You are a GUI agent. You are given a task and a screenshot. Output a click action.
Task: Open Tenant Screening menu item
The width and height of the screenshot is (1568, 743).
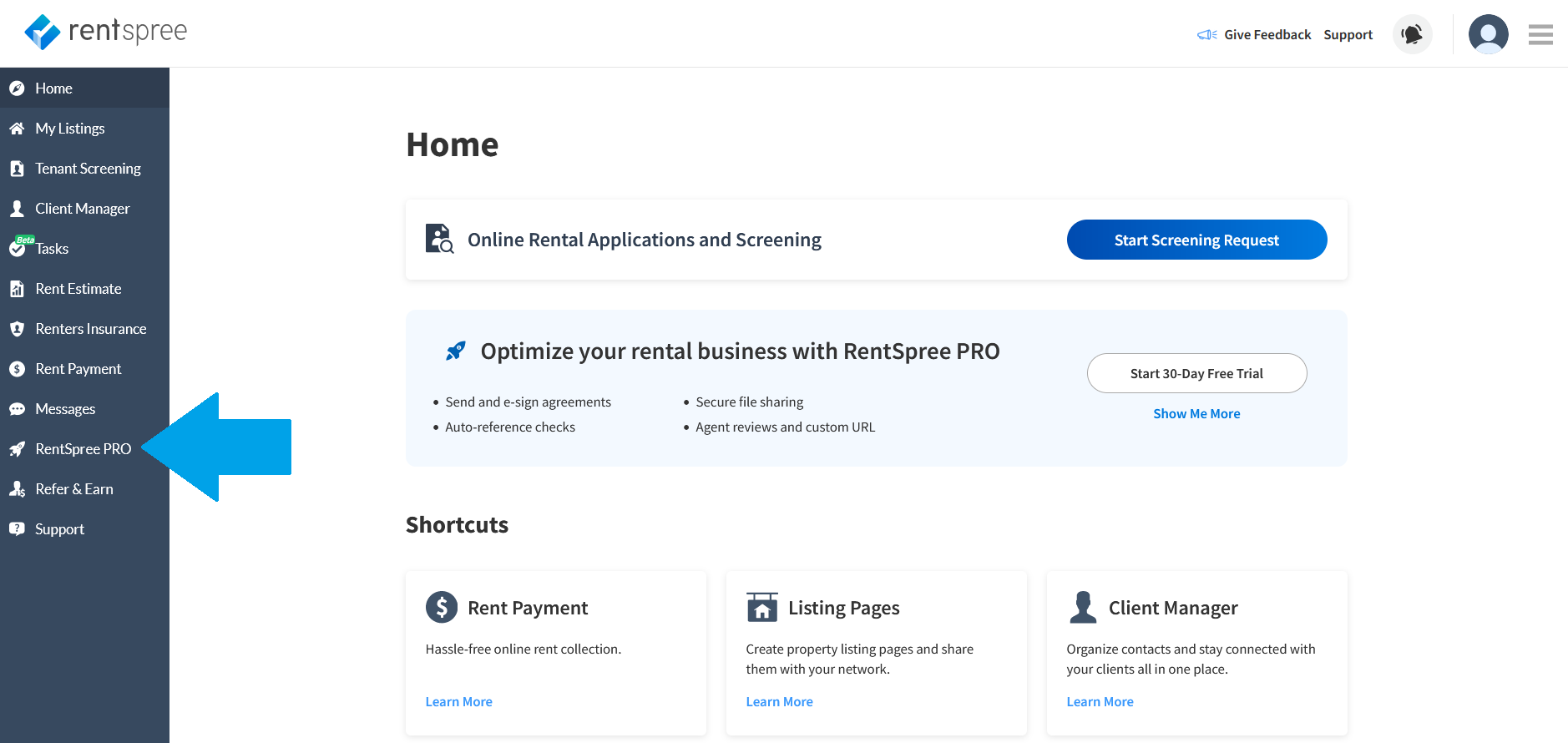tap(84, 169)
